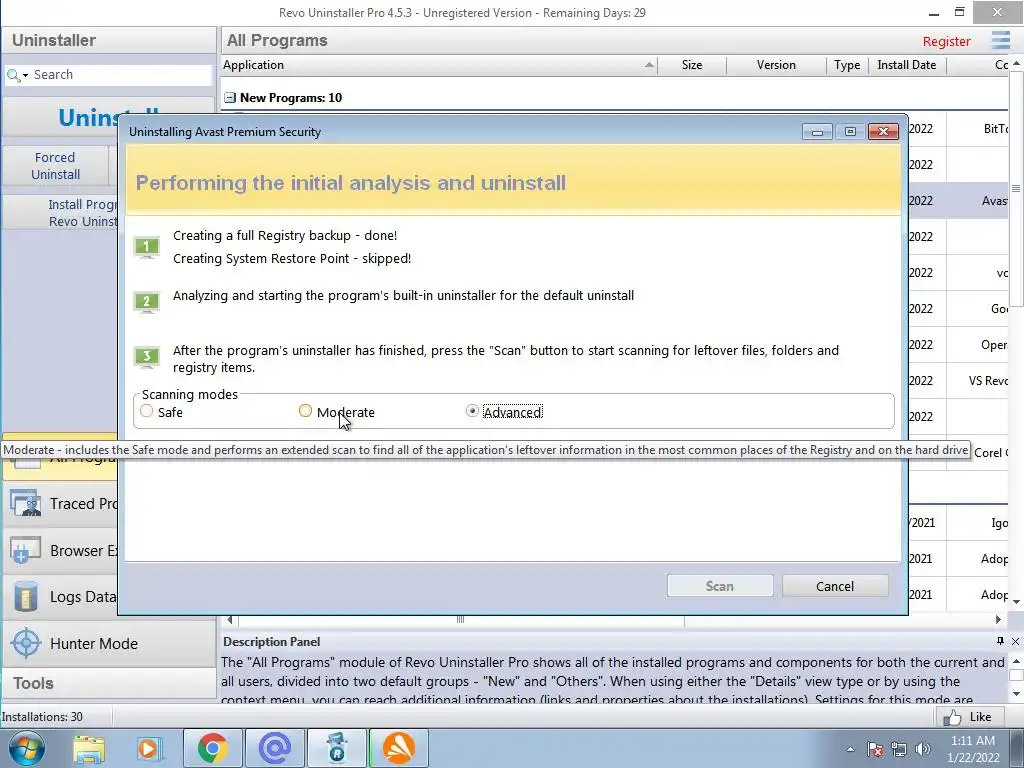
Task: Cancel the Avast uninstall dialog
Action: point(835,586)
